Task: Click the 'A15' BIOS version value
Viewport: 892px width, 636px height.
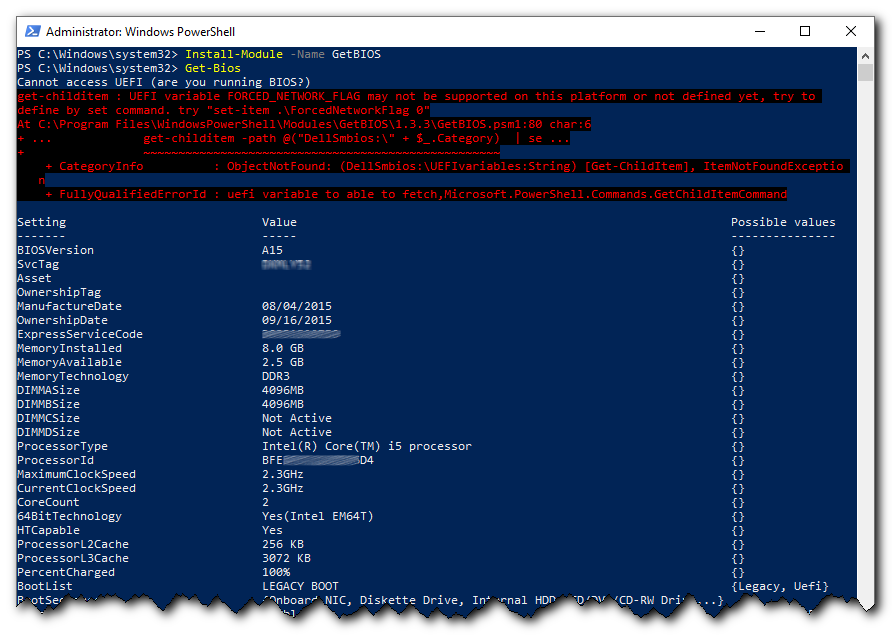Action: (272, 250)
